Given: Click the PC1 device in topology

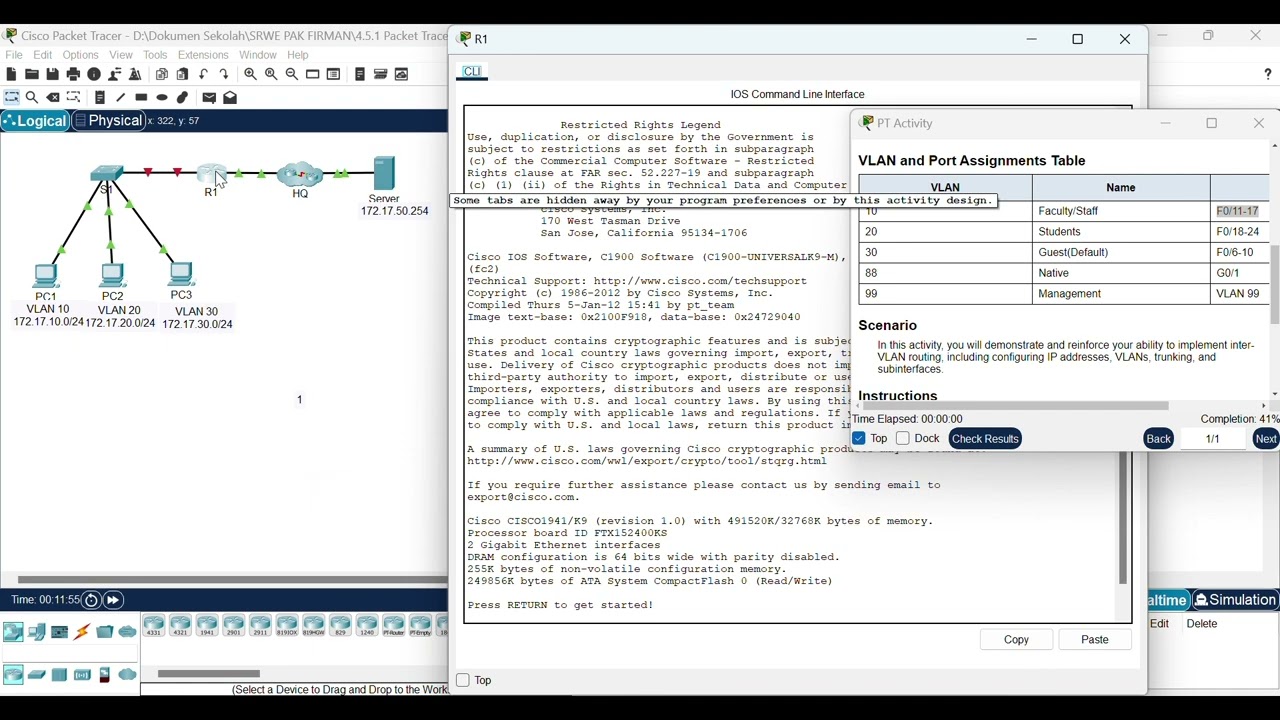Looking at the screenshot, I should tap(45, 276).
